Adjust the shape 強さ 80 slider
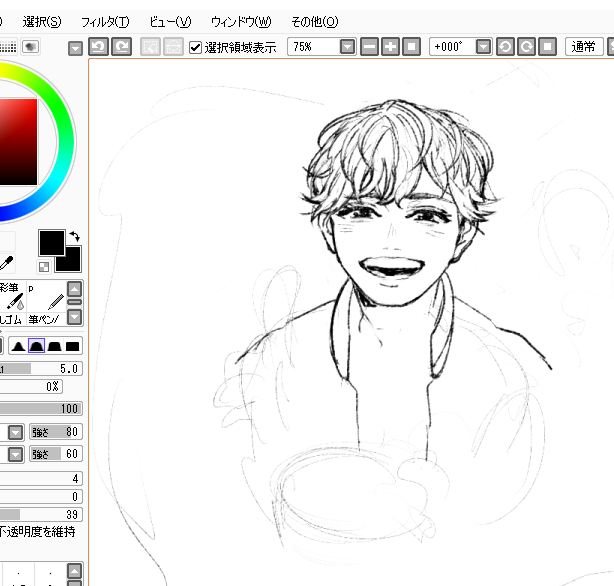This screenshot has height=586, width=614. coord(56,432)
